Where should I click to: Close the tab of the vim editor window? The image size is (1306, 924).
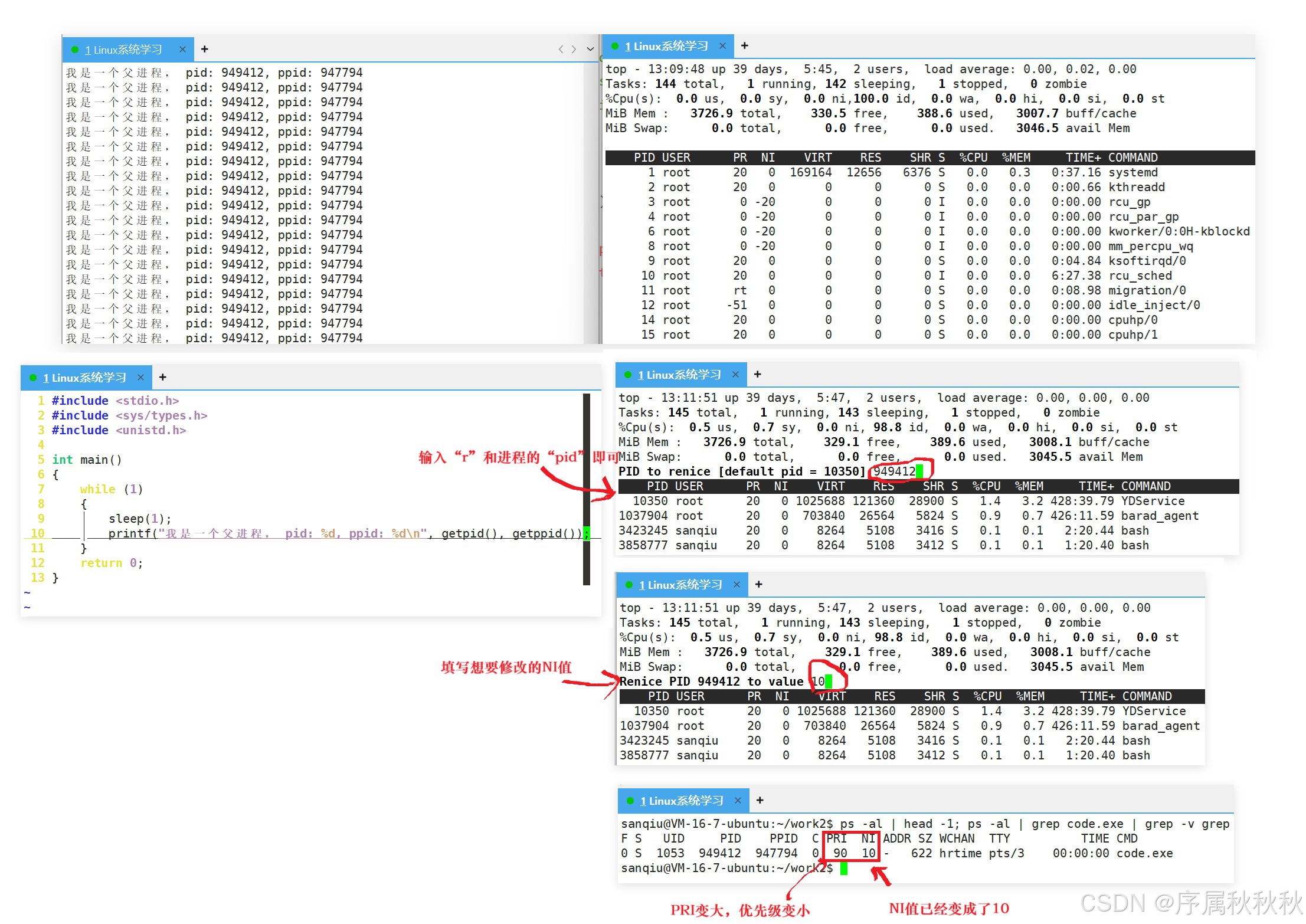(140, 377)
